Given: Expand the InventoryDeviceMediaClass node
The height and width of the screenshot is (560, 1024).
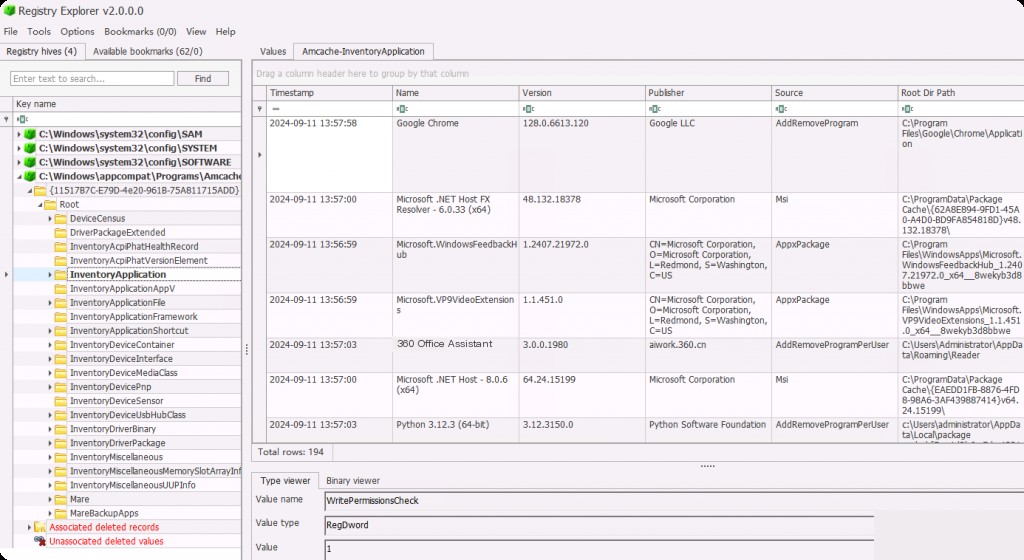Looking at the screenshot, I should click(50, 373).
